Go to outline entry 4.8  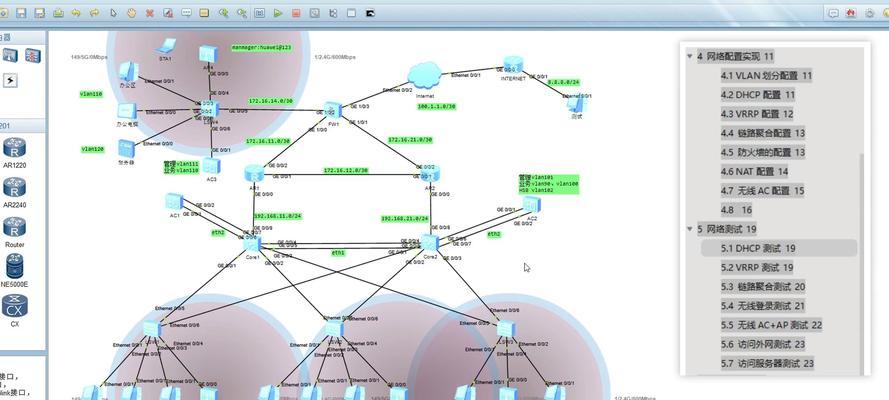click(x=736, y=210)
